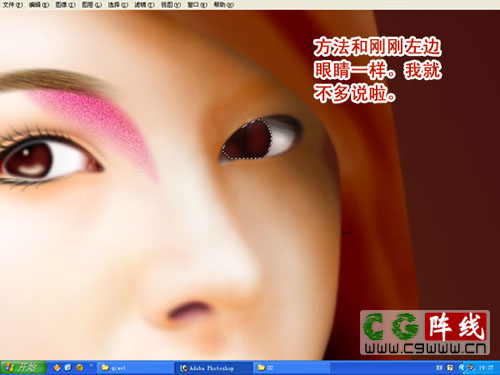Switch to the Adobe Photoshop taskbar button
Viewport: 500px width, 375px height.
[x=212, y=368]
